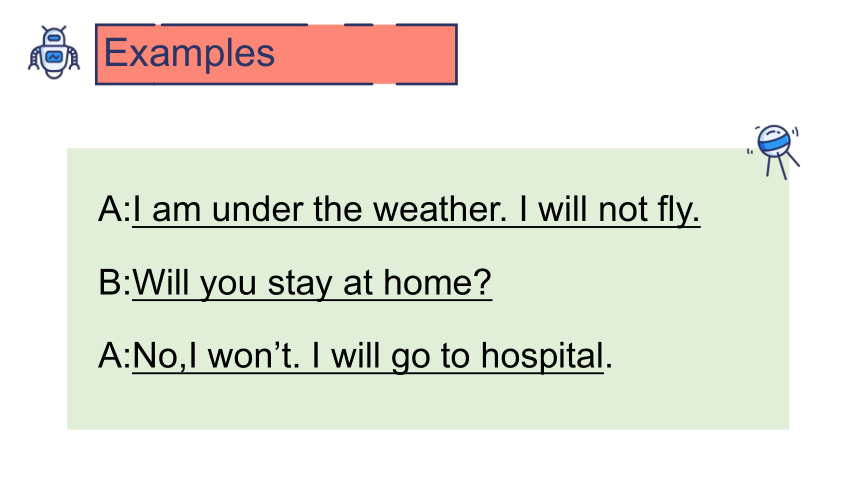Select the 'B:' speaker label

[115, 283]
